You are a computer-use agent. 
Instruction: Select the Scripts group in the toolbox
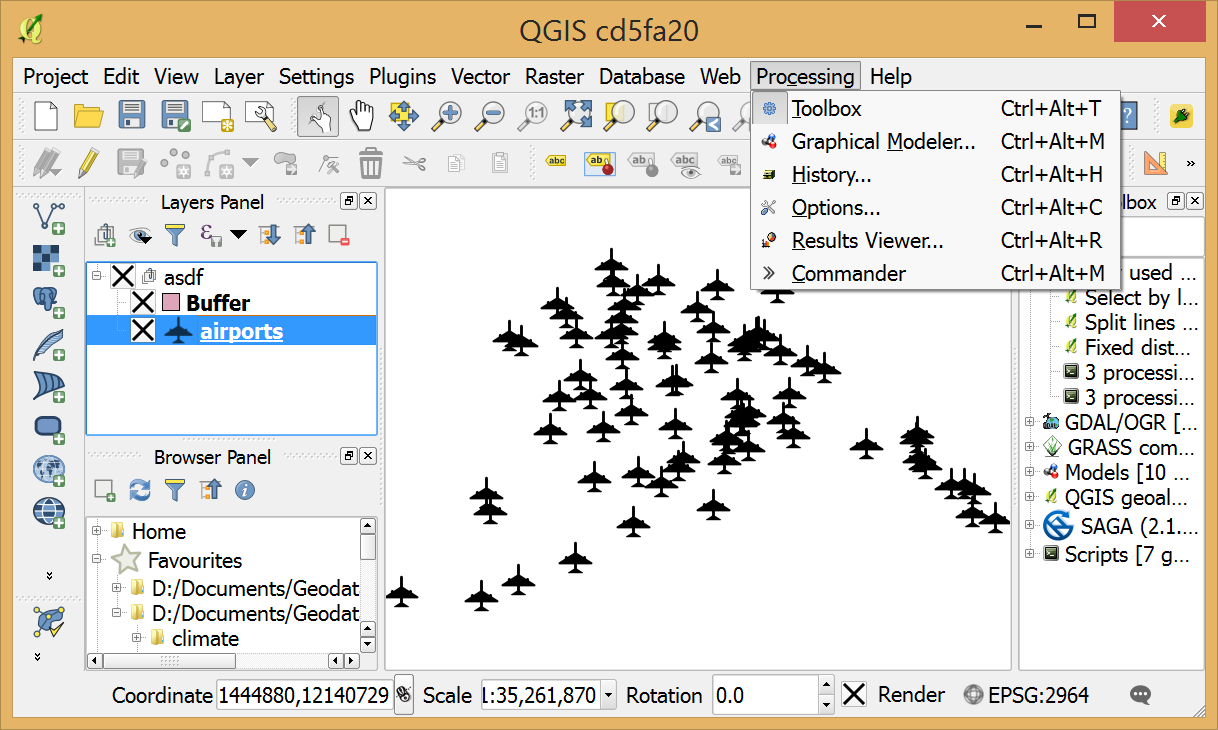tap(1128, 554)
